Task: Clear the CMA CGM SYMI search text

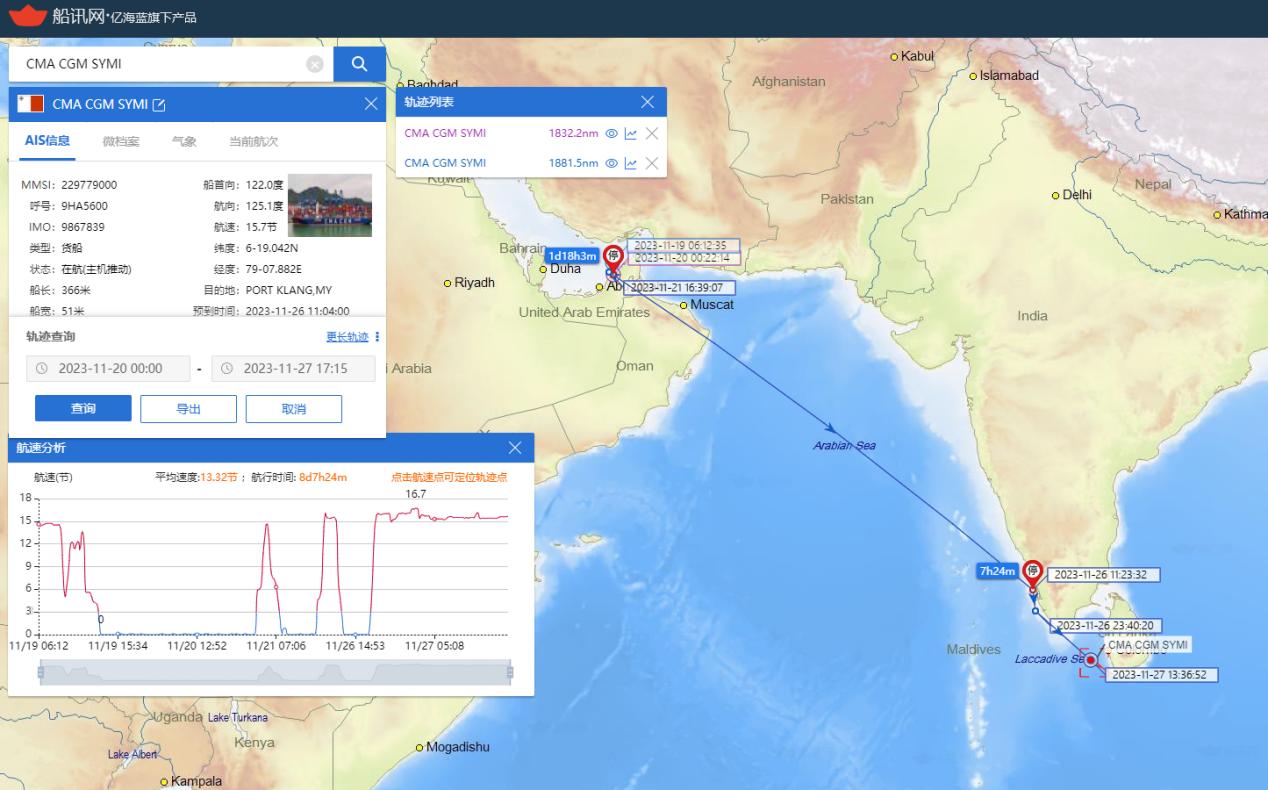Action: coord(315,64)
